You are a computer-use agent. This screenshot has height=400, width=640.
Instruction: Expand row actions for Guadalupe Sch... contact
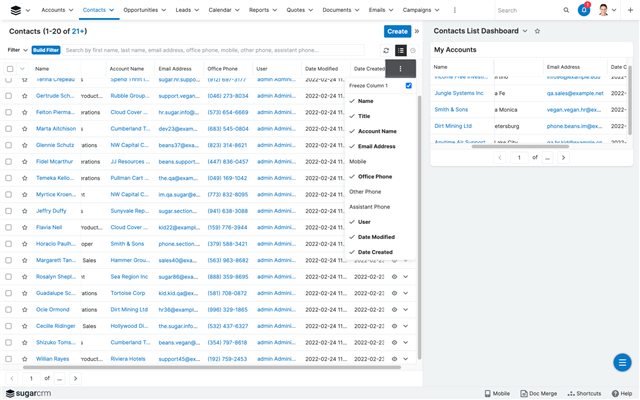[x=406, y=293]
